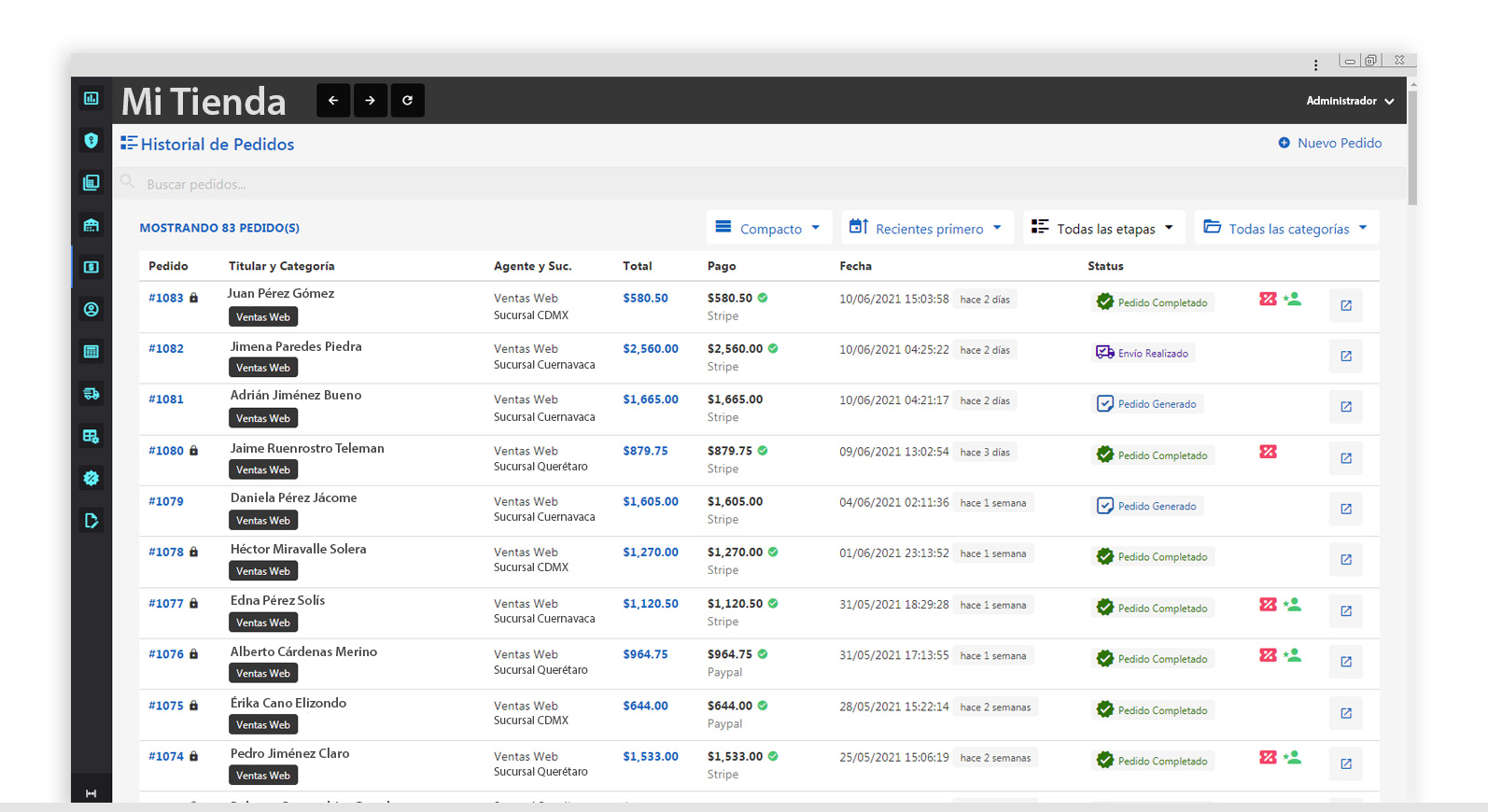Viewport: 1488px width, 812px height.
Task: Click the Total column header
Action: (x=638, y=266)
